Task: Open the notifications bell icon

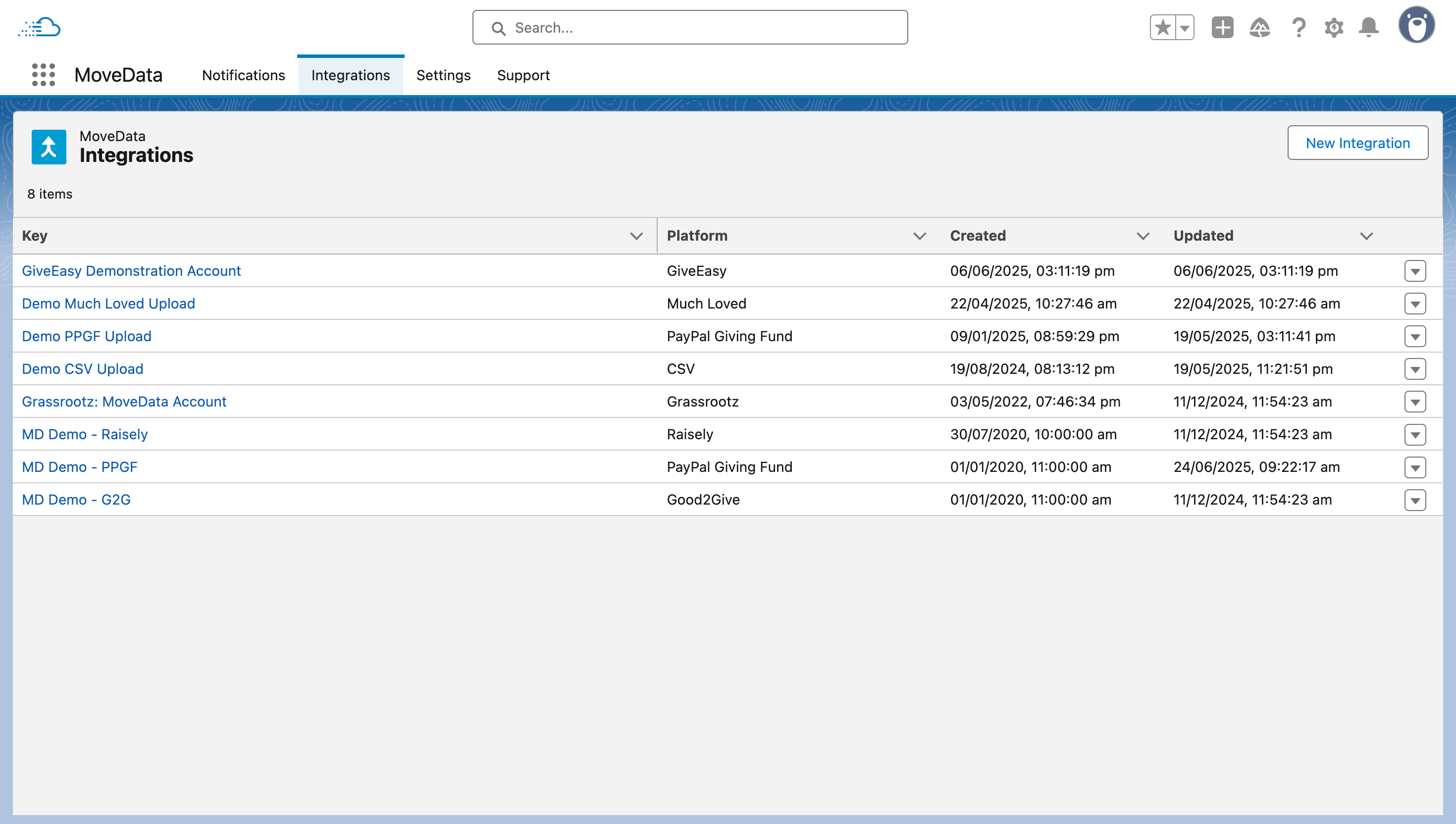Action: click(1369, 27)
